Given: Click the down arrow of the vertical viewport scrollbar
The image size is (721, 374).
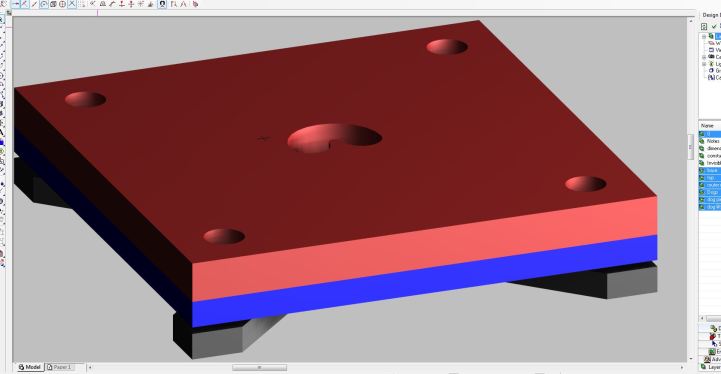Looking at the screenshot, I should pyautogui.click(x=691, y=358).
